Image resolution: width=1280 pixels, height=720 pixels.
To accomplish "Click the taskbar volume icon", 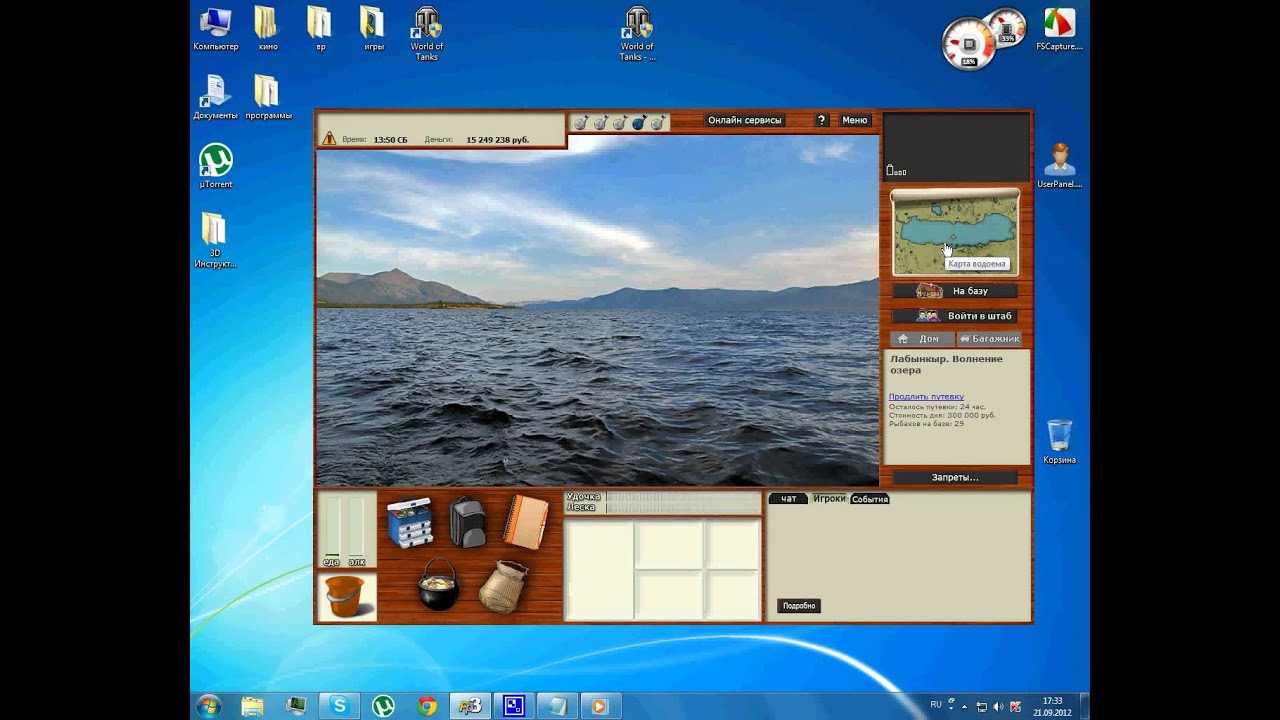I will pos(998,706).
